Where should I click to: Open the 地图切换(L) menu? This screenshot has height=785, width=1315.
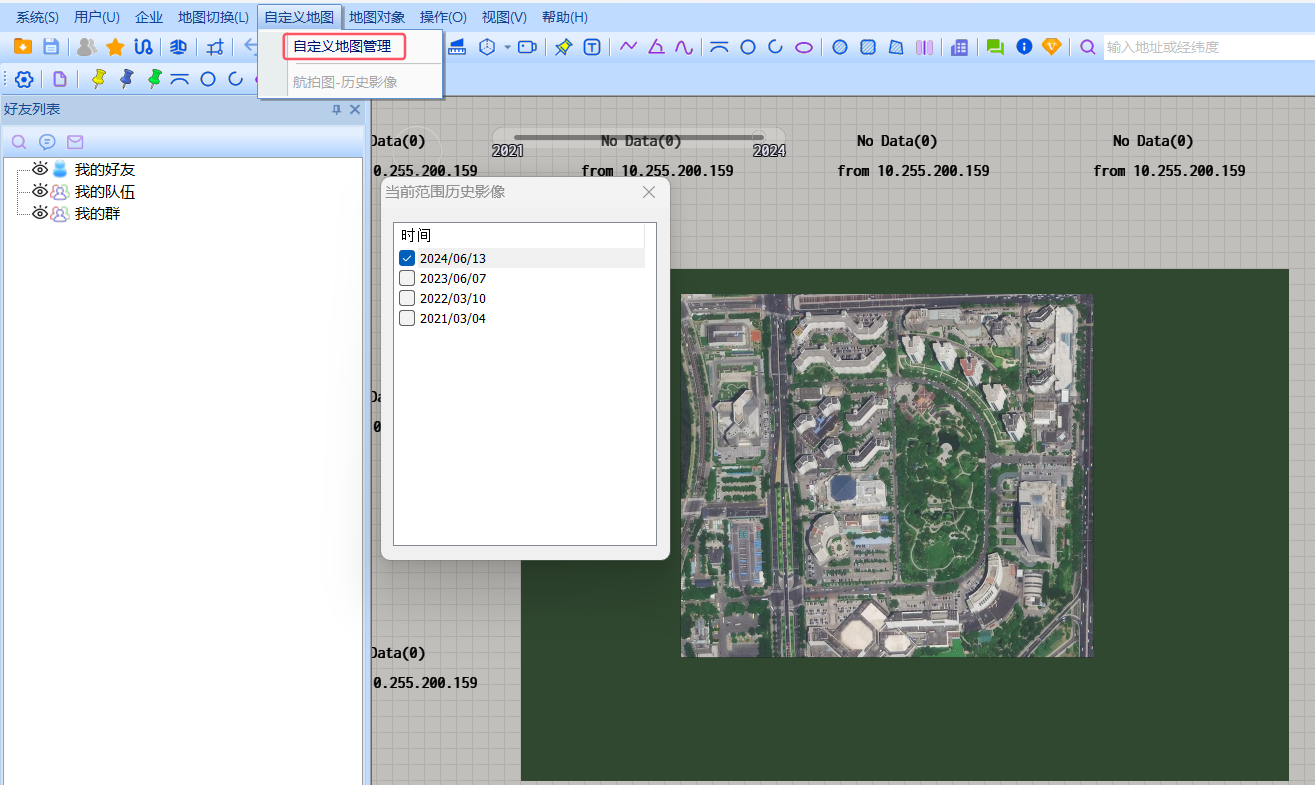point(213,17)
